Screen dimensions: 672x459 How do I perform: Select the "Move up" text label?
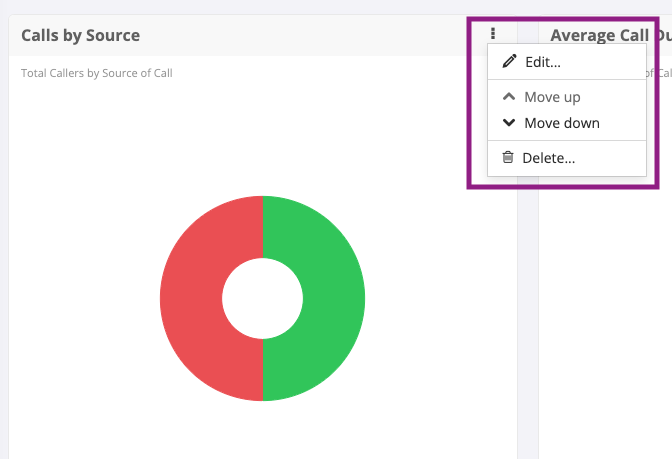[x=552, y=97]
